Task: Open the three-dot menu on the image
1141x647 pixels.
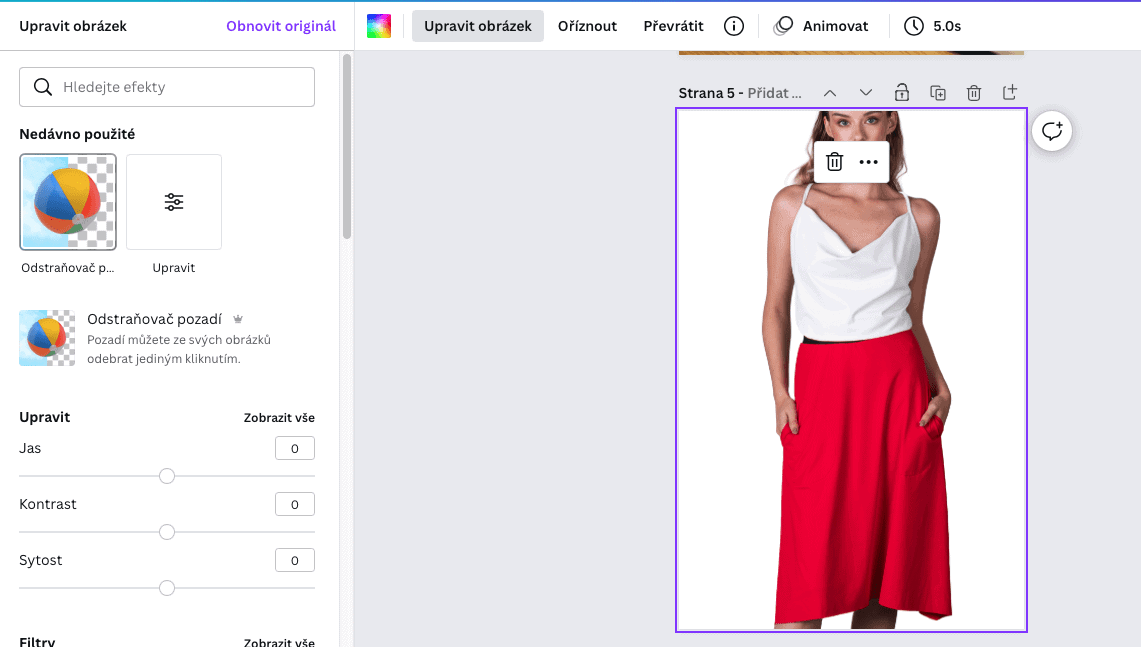Action: 867,161
